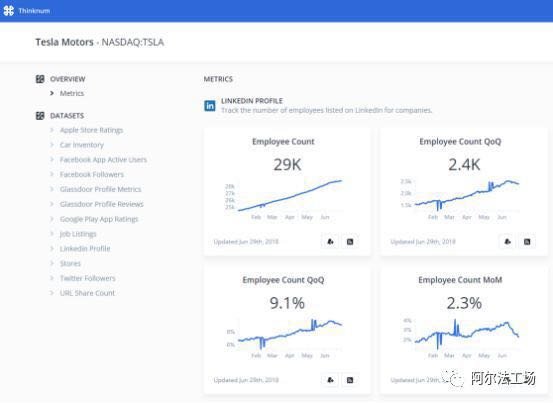Viewport: 553px width, 403px height.
Task: Open Apple Store Ratings dataset
Action: pos(91,130)
